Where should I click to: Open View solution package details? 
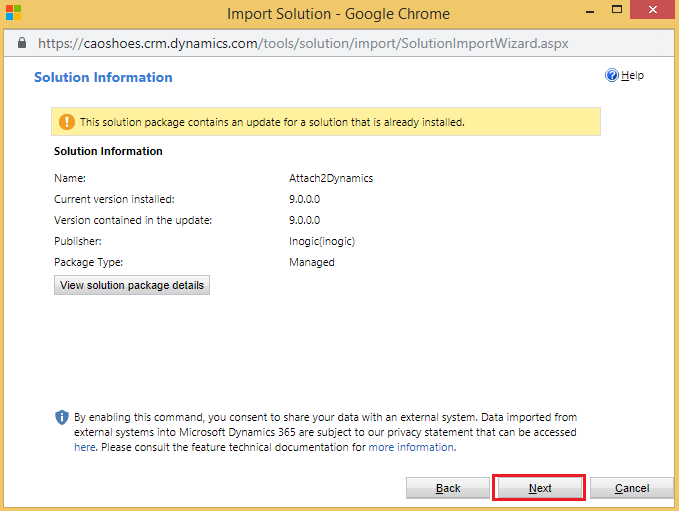[x=132, y=285]
